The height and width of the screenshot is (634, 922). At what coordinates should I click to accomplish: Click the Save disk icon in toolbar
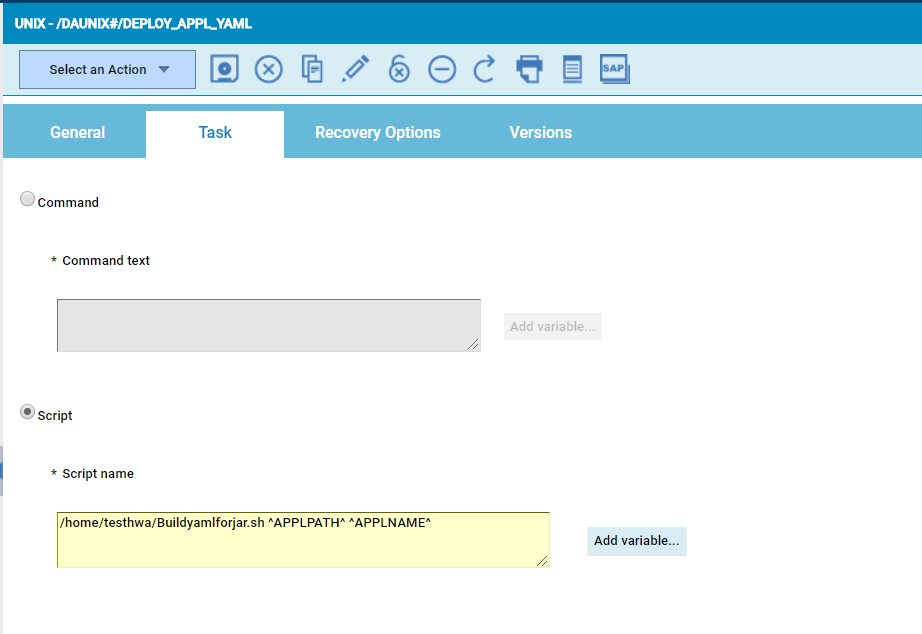tap(225, 69)
